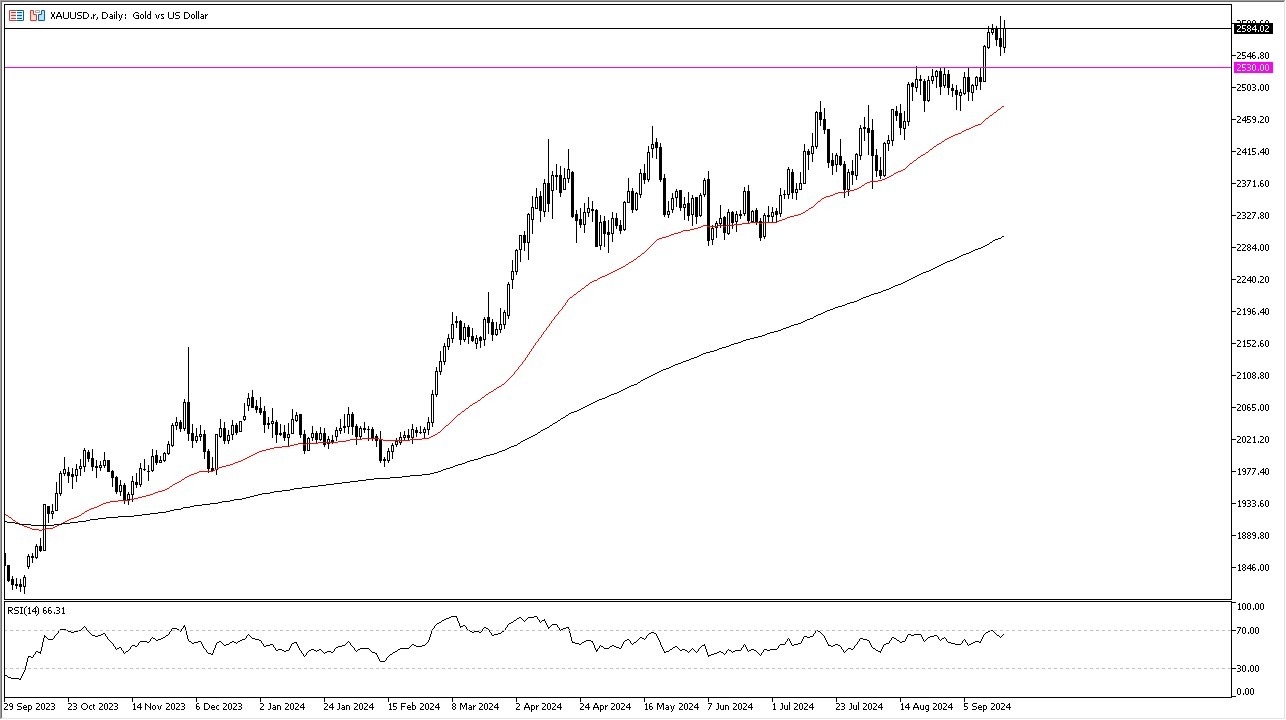
Task: Click the 2284.00 price scale label
Action: point(1253,248)
